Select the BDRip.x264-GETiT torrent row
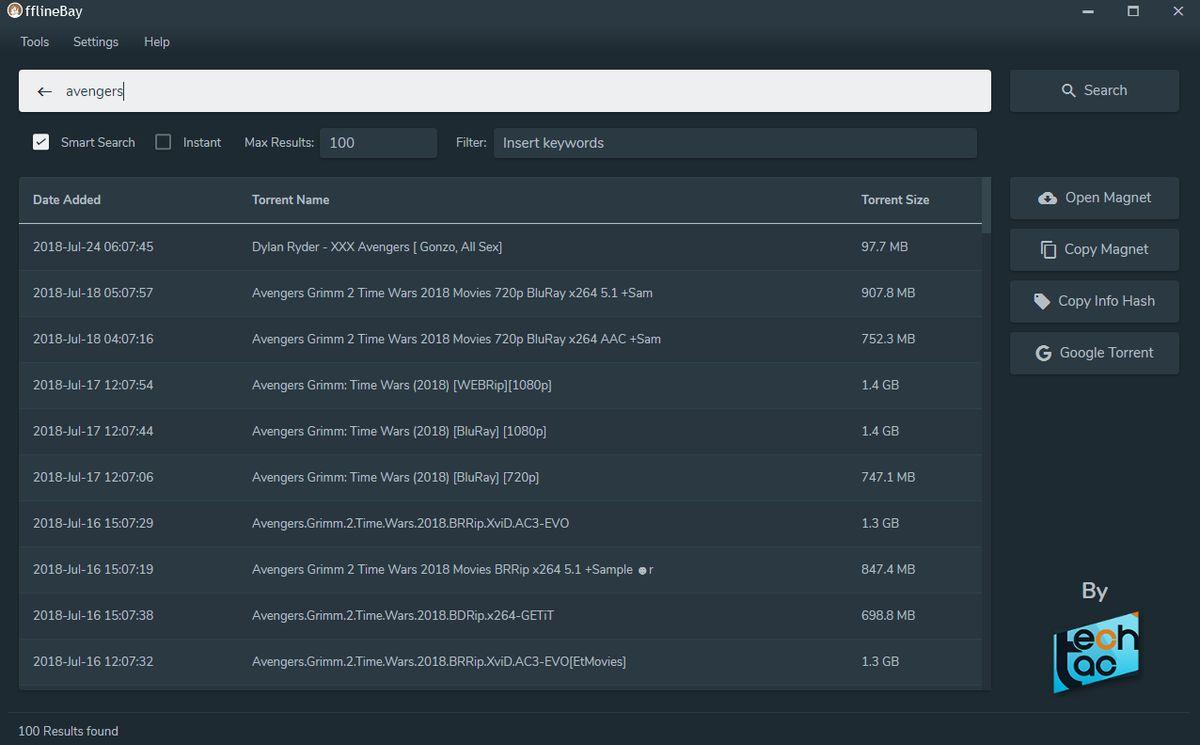The height and width of the screenshot is (745, 1200). (500, 615)
